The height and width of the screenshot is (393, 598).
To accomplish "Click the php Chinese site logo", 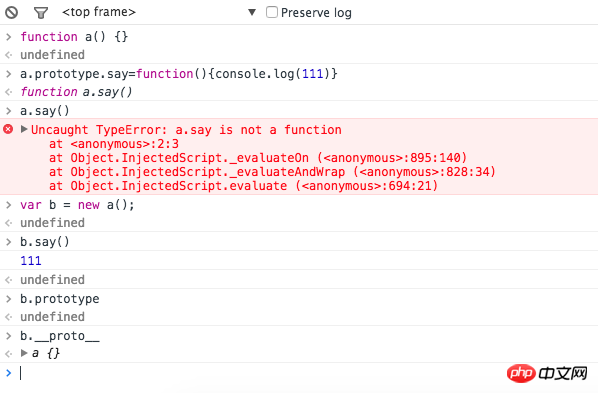I will point(547,373).
